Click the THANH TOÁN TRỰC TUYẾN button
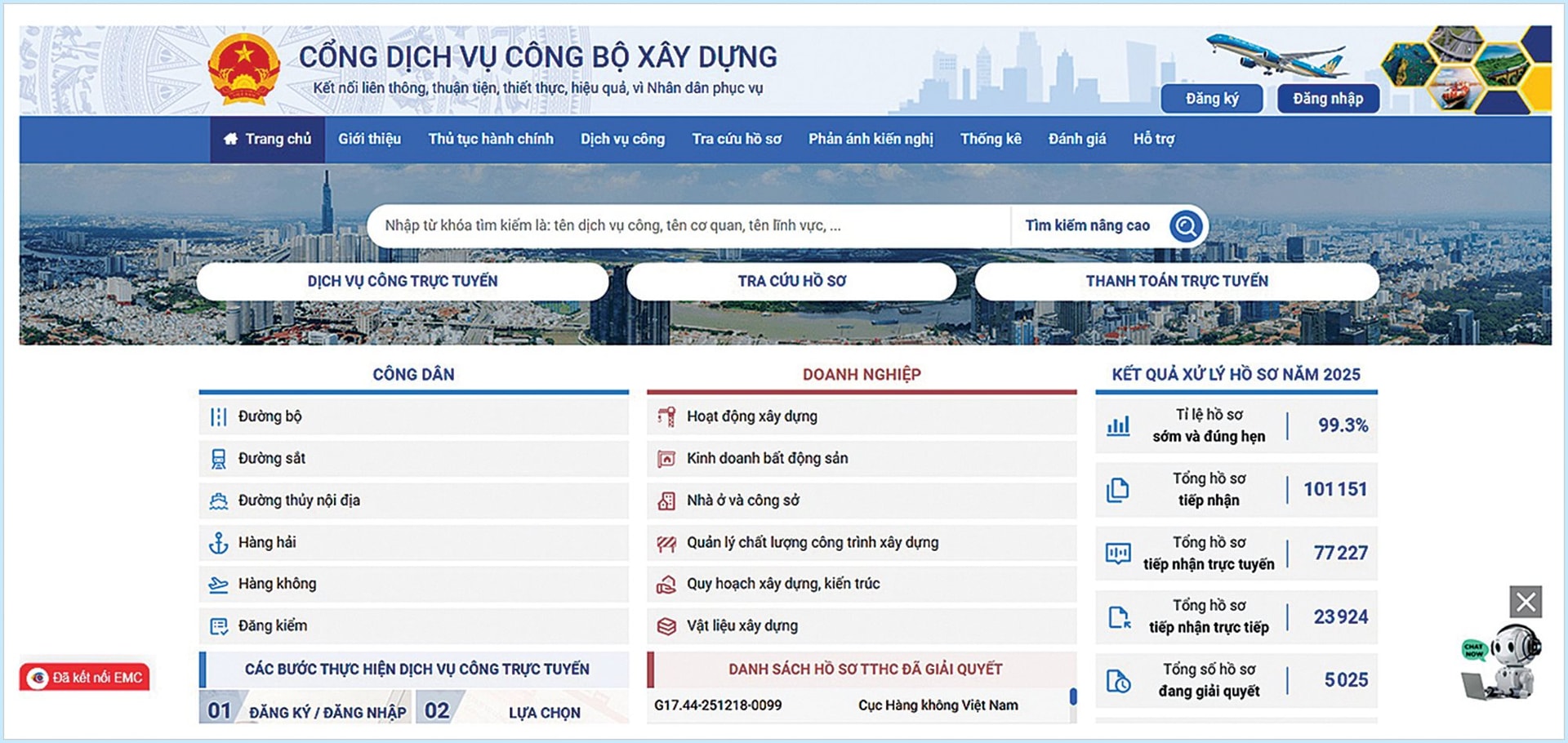The height and width of the screenshot is (743, 1568). coord(1177,280)
